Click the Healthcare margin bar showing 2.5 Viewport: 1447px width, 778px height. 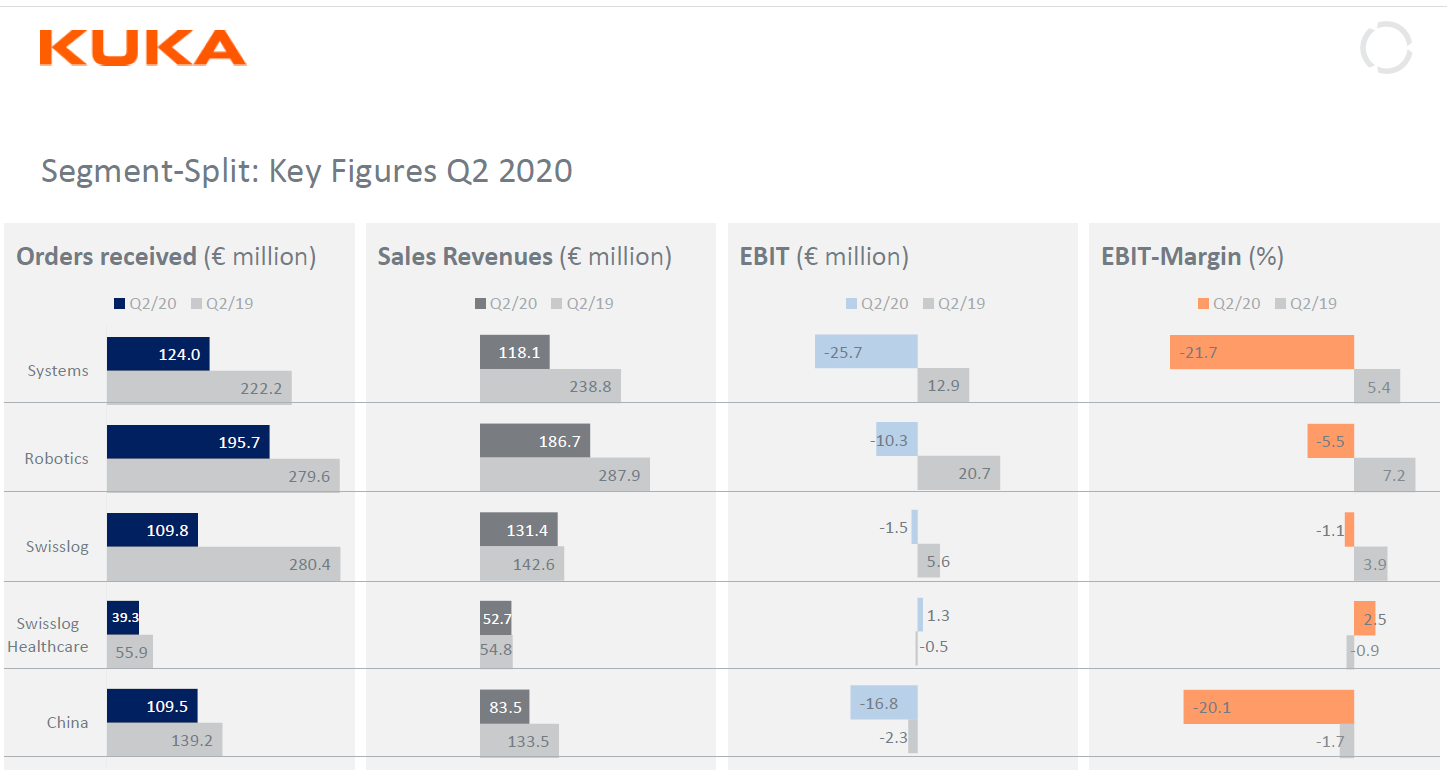point(1365,618)
